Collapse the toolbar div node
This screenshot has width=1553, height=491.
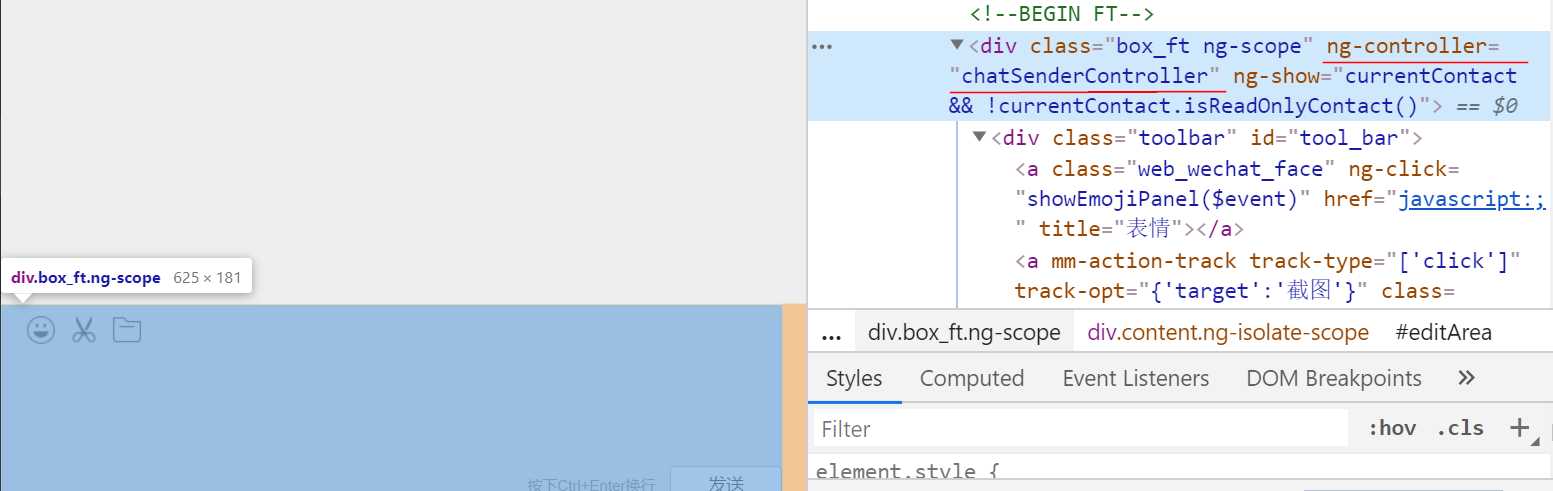click(980, 137)
